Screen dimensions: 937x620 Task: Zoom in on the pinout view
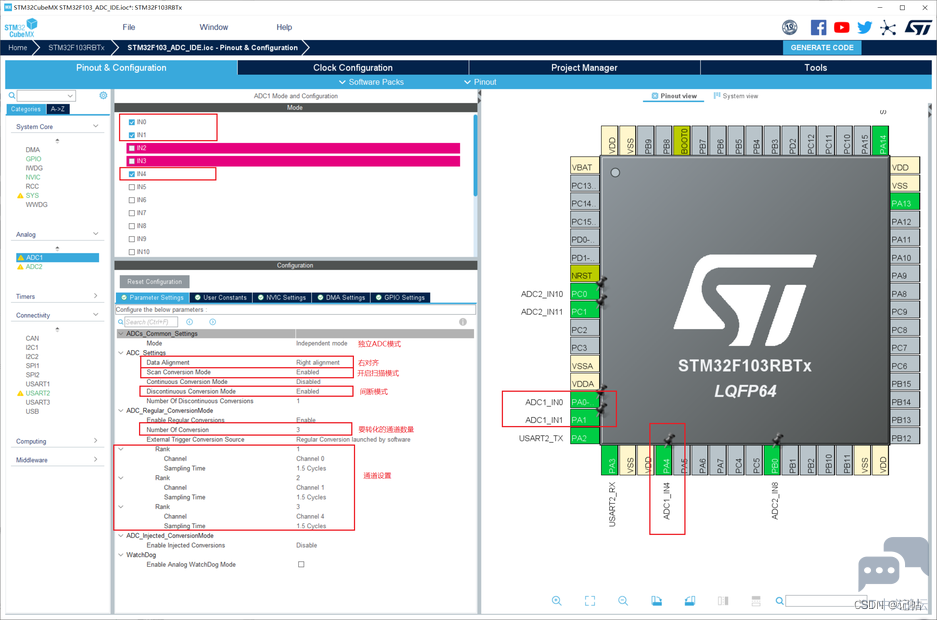556,601
